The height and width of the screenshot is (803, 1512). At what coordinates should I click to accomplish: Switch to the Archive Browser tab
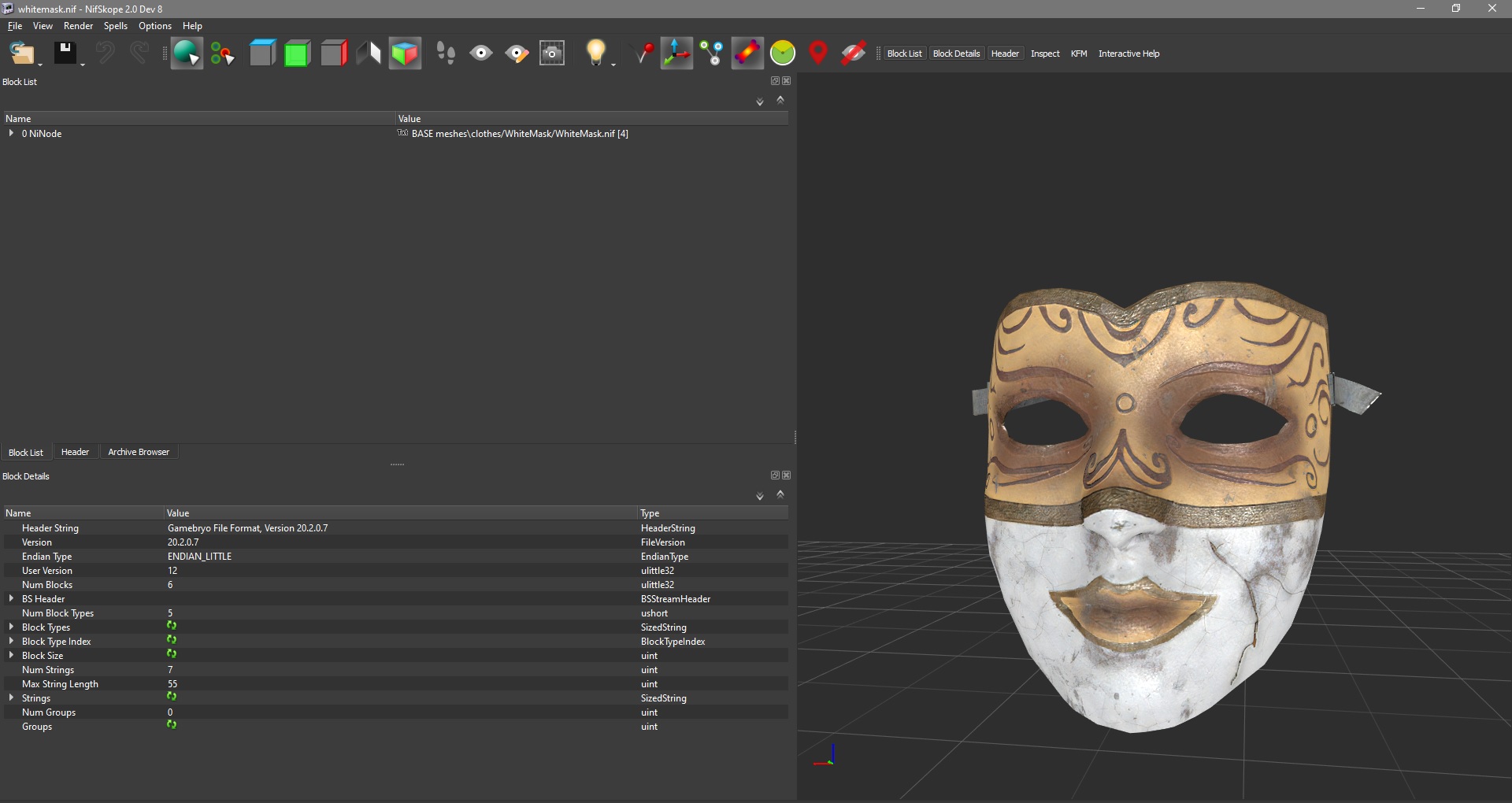point(139,452)
